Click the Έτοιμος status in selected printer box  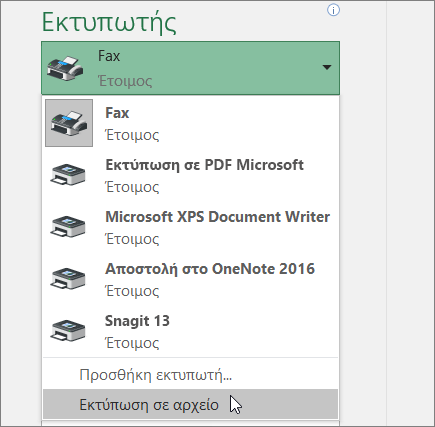tap(125, 81)
